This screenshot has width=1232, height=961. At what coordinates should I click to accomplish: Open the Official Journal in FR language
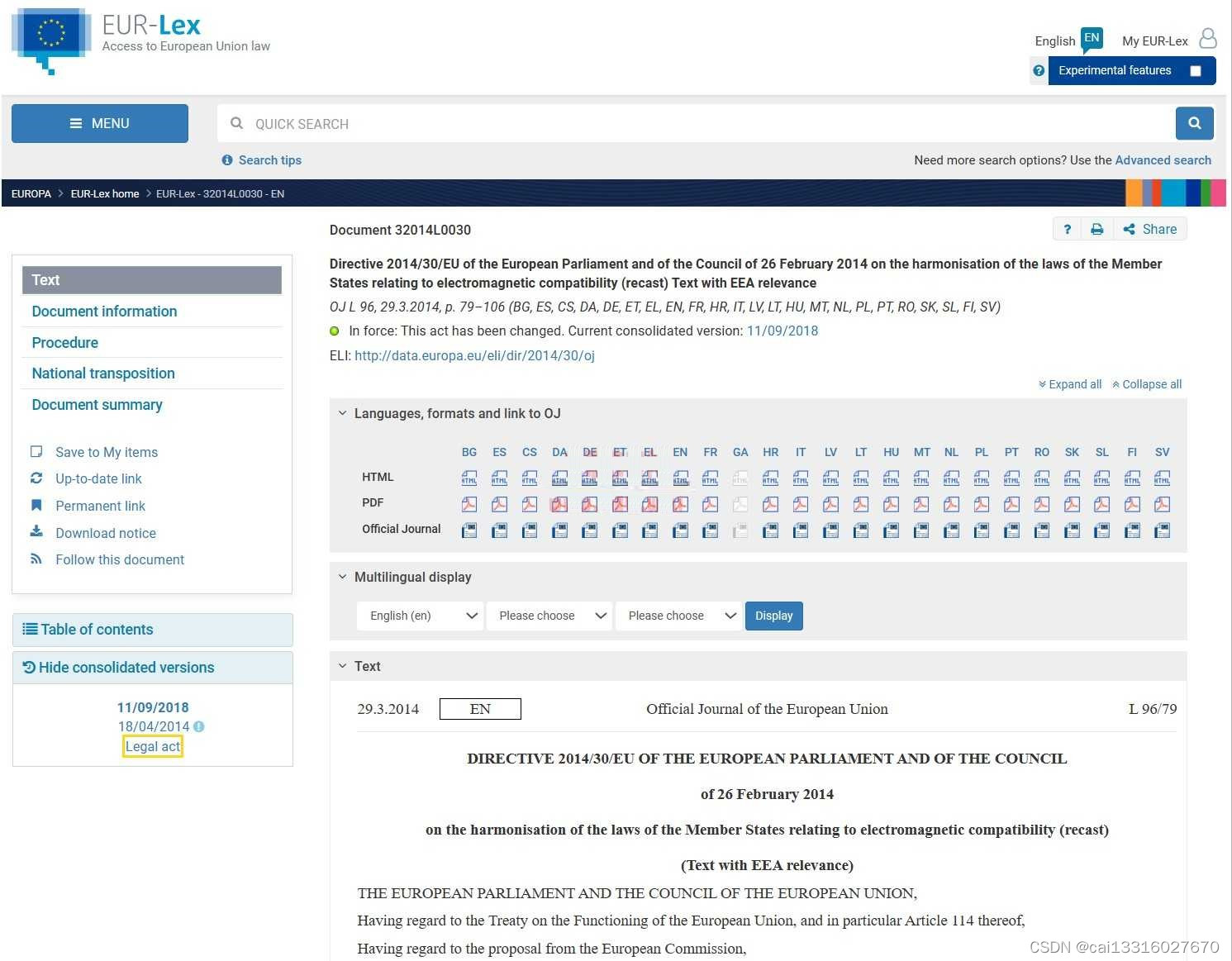pyautogui.click(x=711, y=530)
